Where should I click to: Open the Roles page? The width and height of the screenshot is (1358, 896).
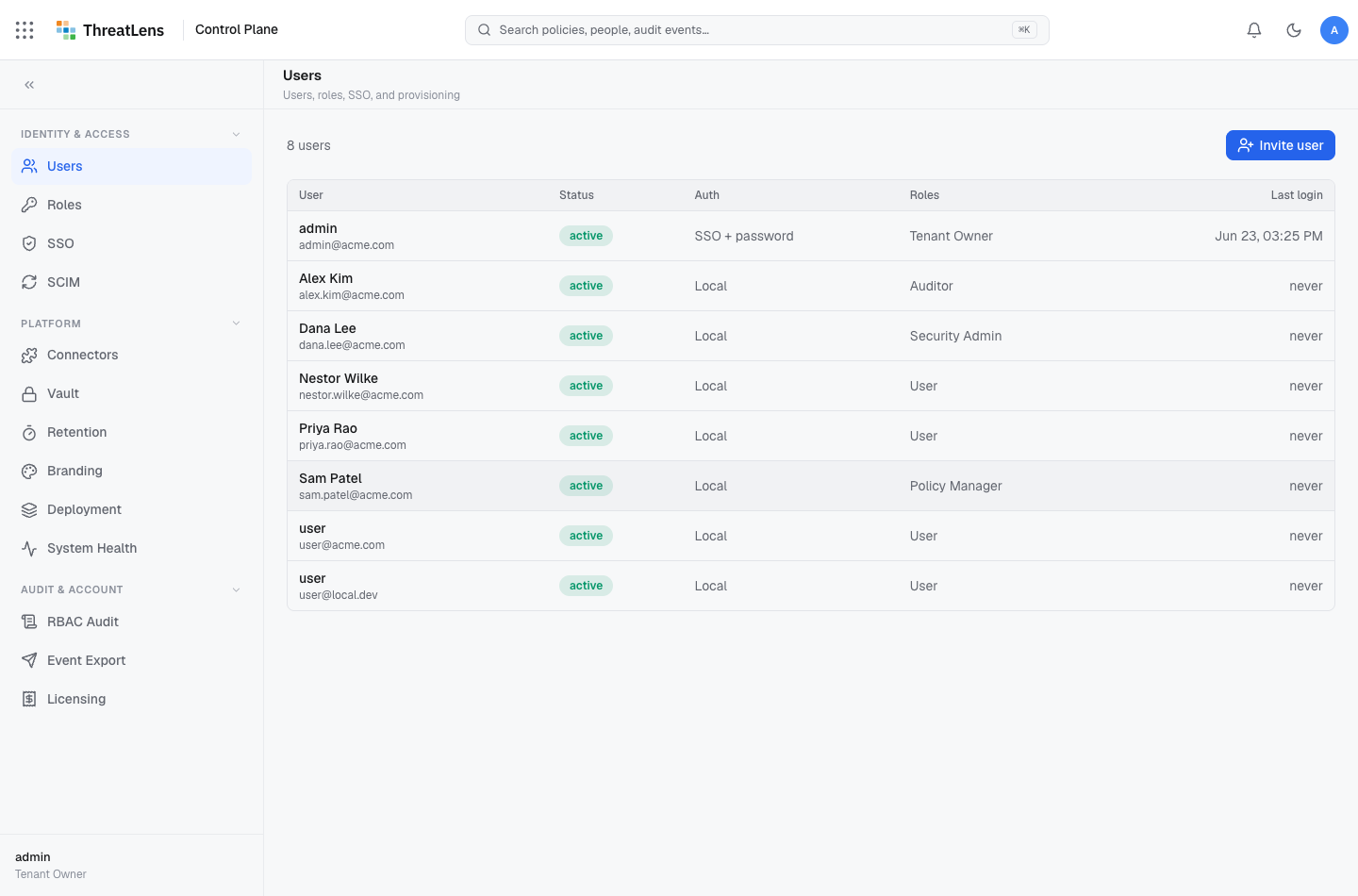click(131, 205)
